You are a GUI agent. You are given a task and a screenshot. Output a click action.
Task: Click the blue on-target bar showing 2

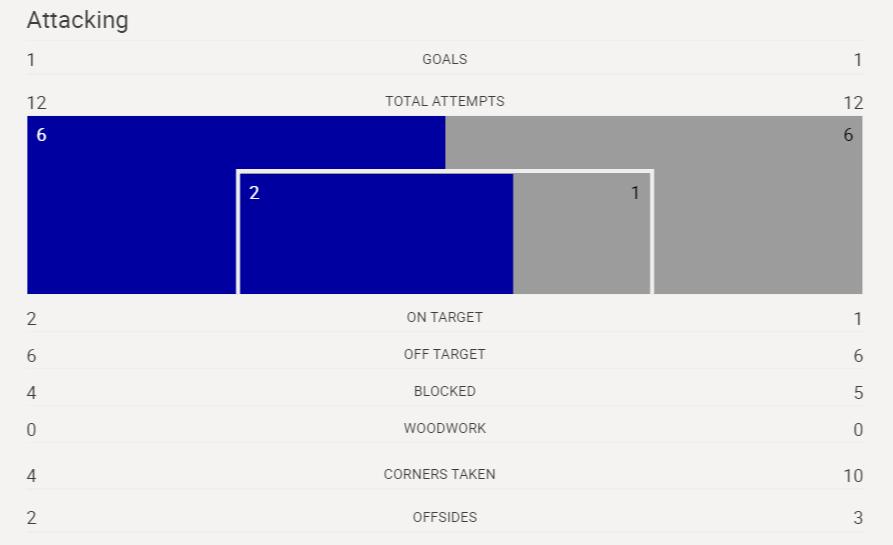[x=376, y=233]
